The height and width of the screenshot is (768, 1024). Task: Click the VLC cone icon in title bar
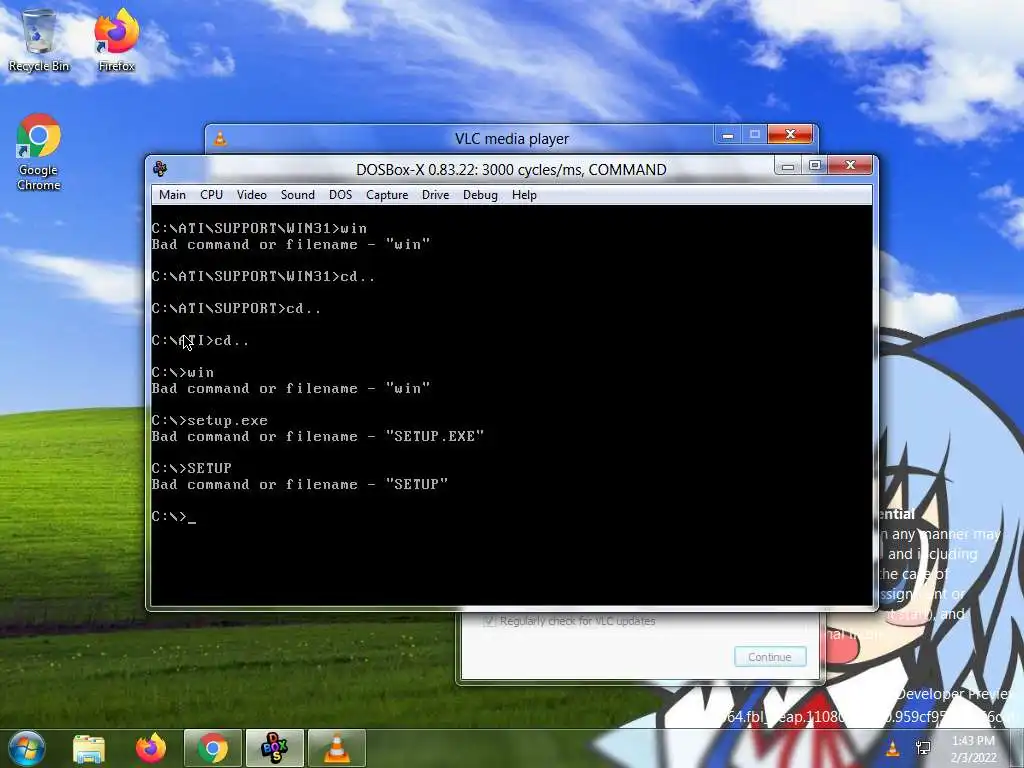point(221,138)
